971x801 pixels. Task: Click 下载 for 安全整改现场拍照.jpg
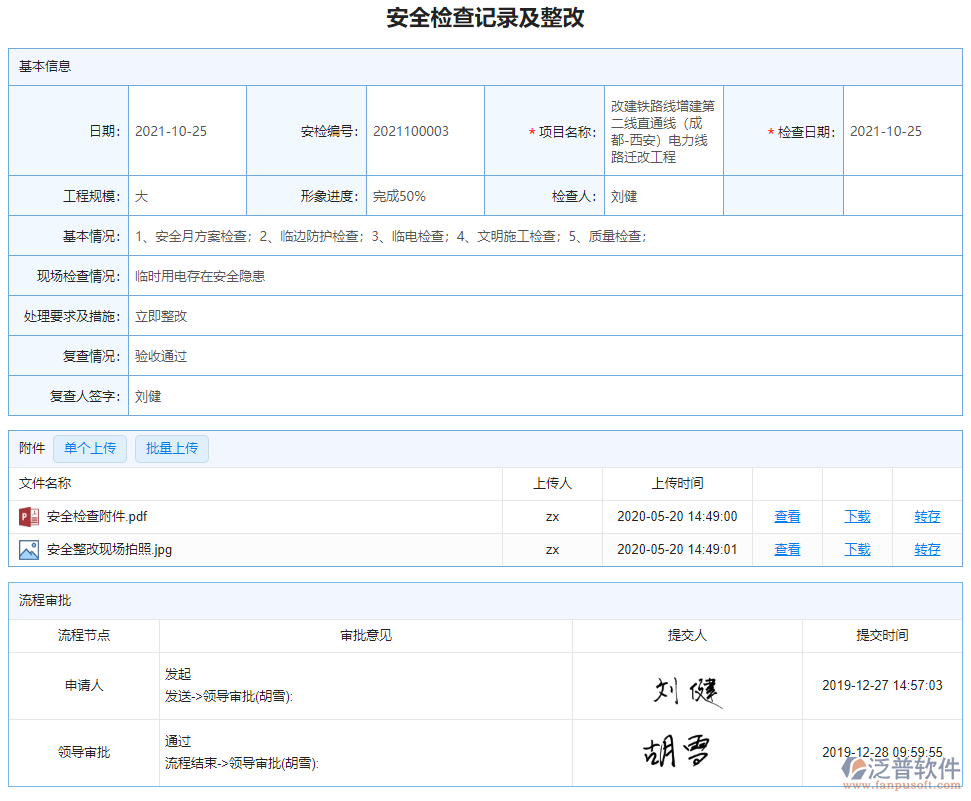(x=857, y=549)
